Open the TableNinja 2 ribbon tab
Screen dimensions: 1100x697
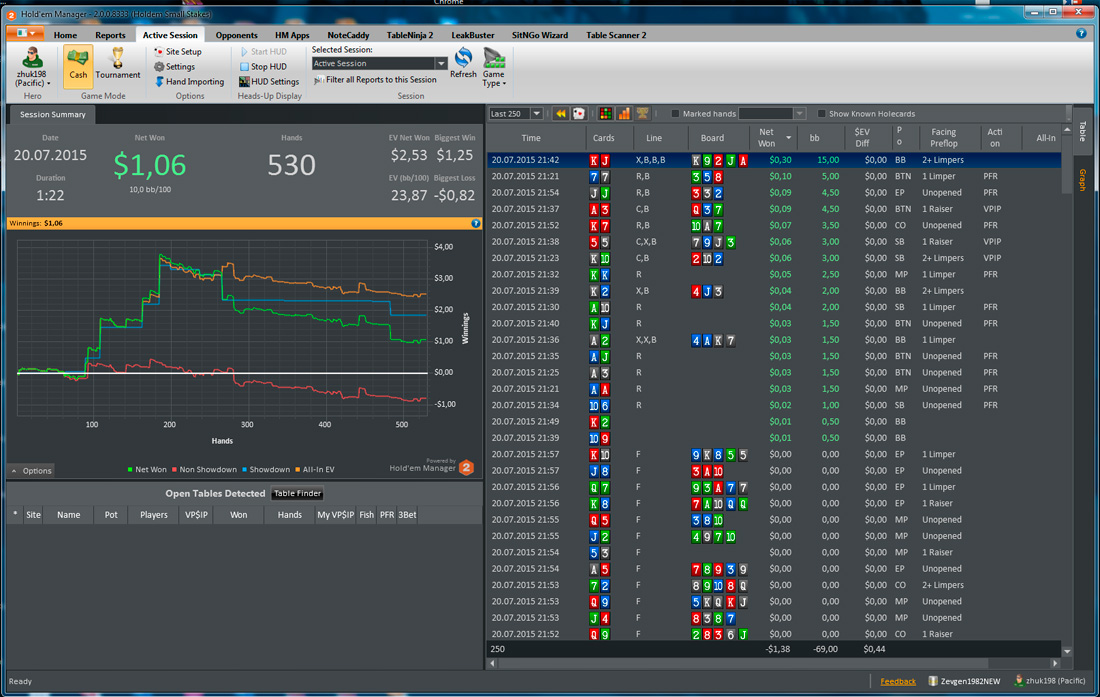point(410,35)
